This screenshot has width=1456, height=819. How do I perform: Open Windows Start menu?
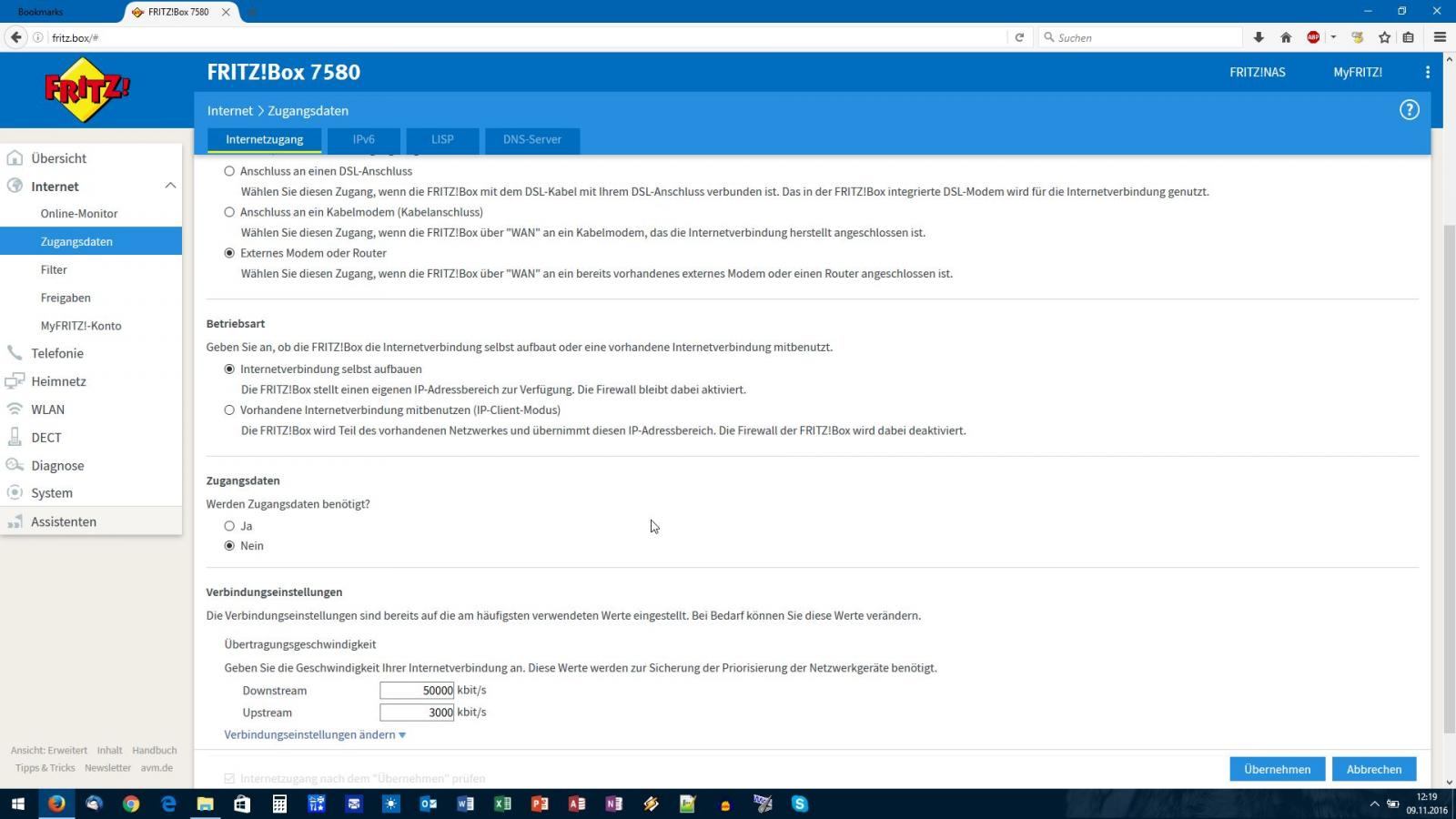click(17, 804)
